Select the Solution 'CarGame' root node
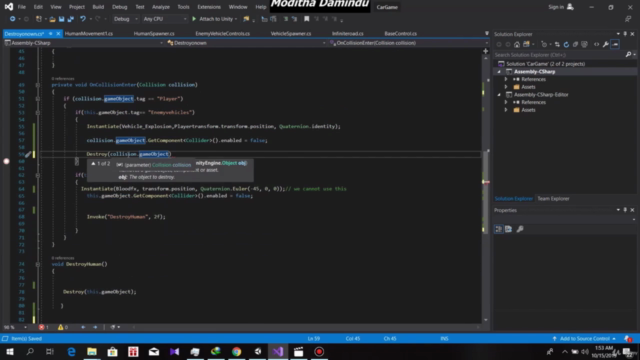 click(x=545, y=64)
